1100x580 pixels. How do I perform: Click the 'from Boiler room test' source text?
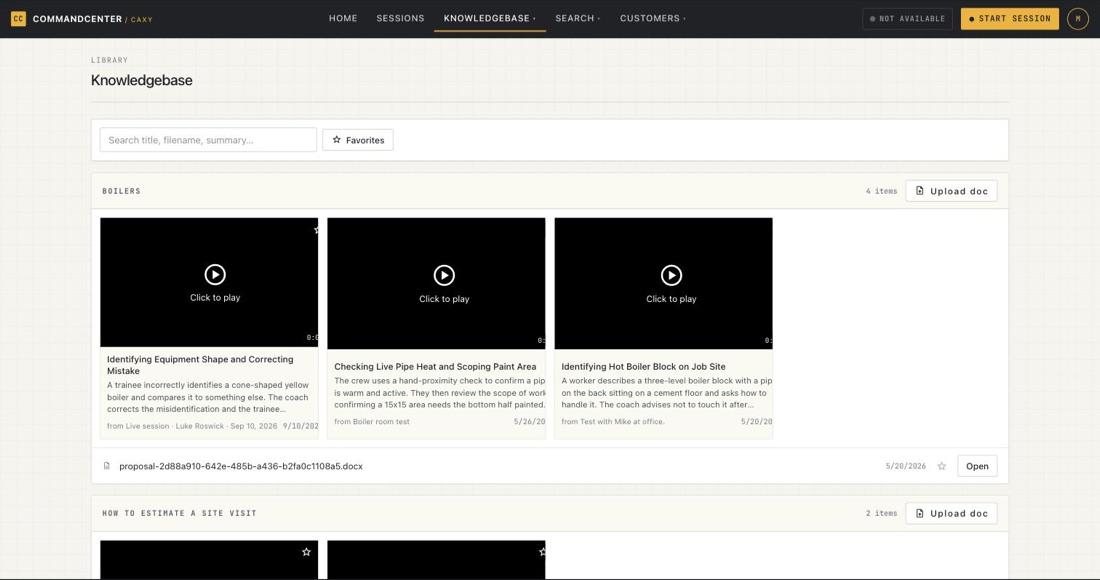372,421
